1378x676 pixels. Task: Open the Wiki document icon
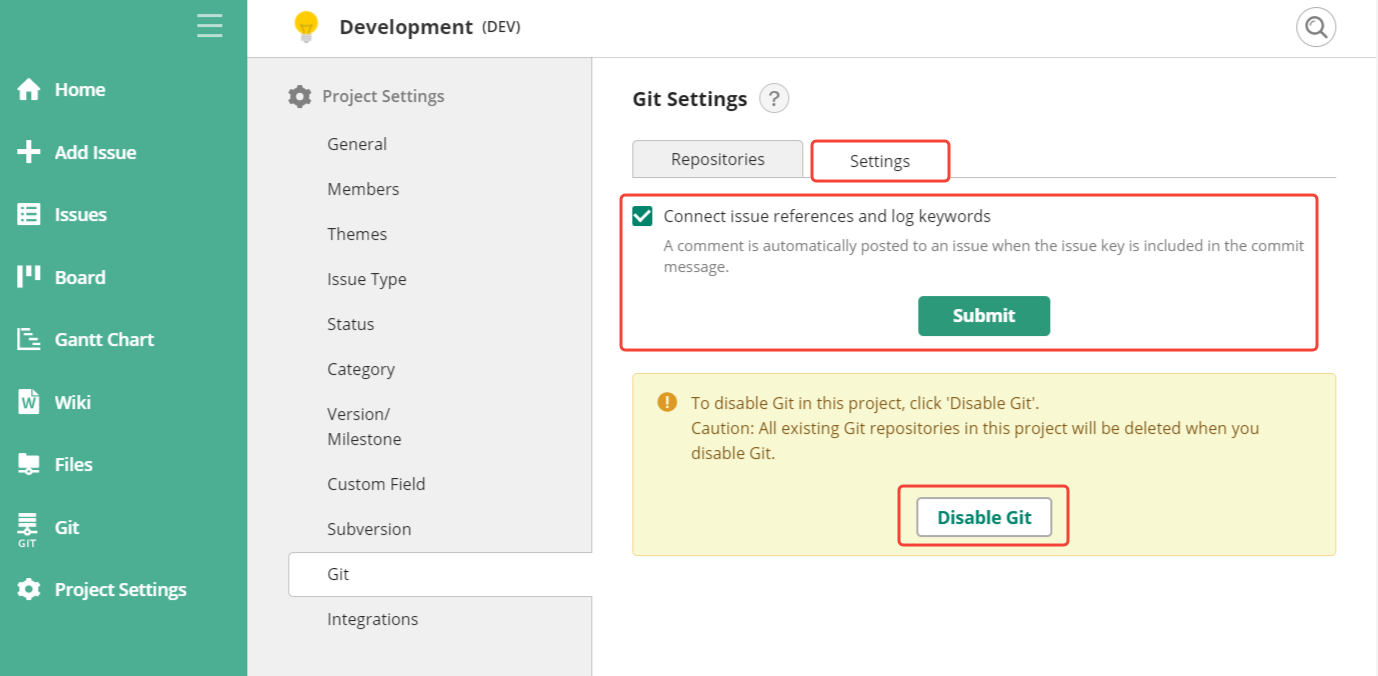29,402
